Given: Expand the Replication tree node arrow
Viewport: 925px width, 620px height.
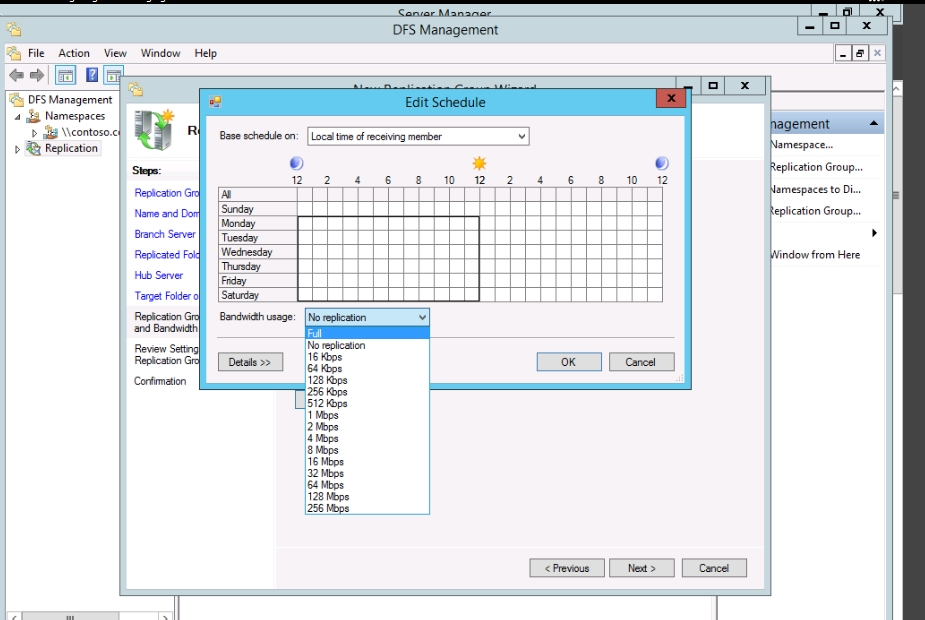Looking at the screenshot, I should tap(17, 149).
